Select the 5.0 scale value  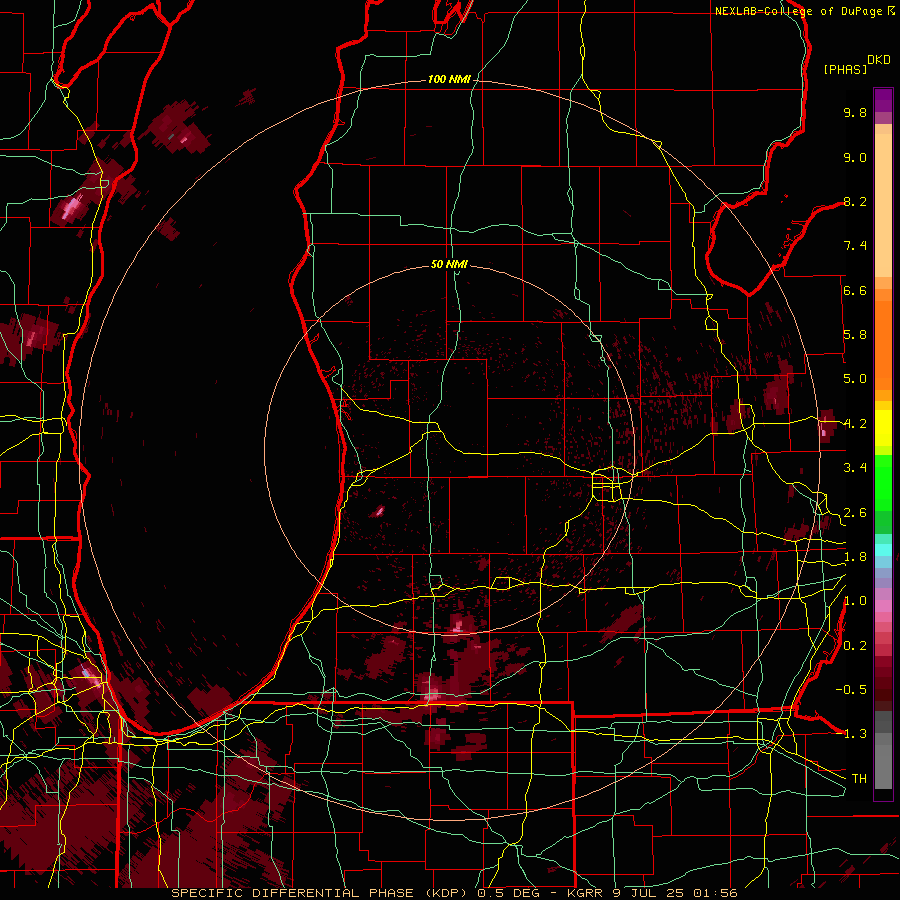point(855,379)
